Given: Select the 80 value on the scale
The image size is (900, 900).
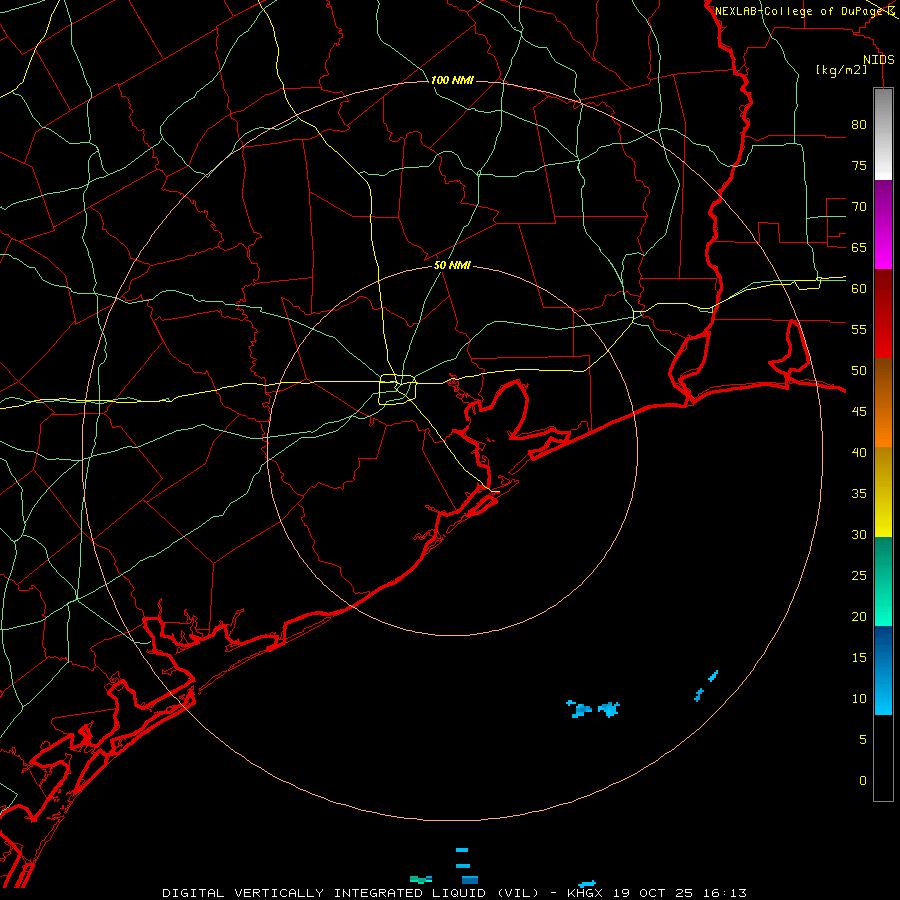Looking at the screenshot, I should tap(859, 125).
